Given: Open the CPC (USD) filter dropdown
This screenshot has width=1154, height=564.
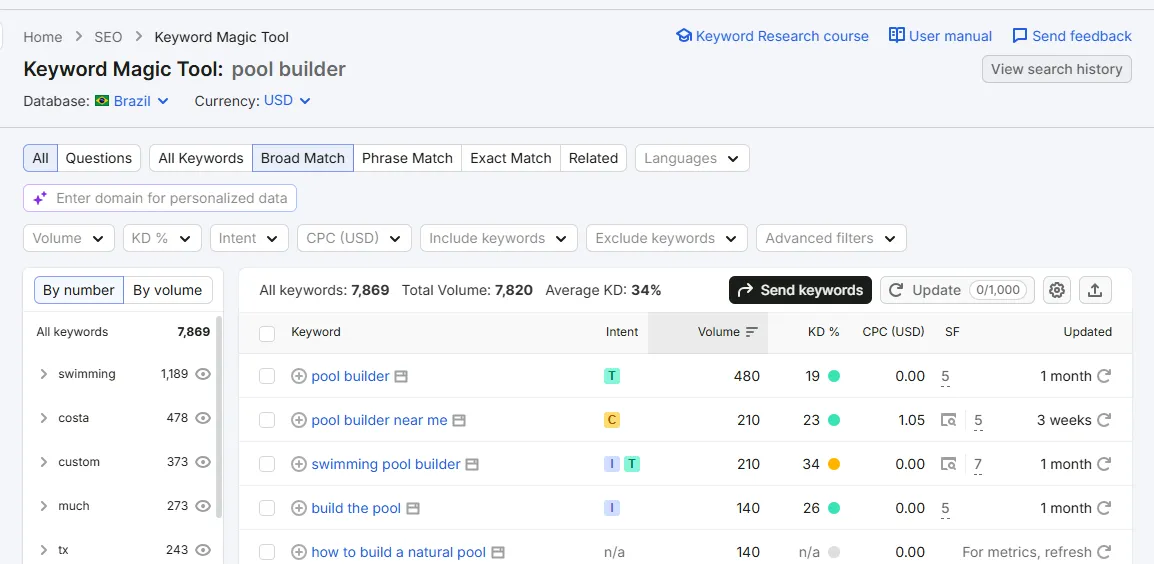Looking at the screenshot, I should (354, 239).
